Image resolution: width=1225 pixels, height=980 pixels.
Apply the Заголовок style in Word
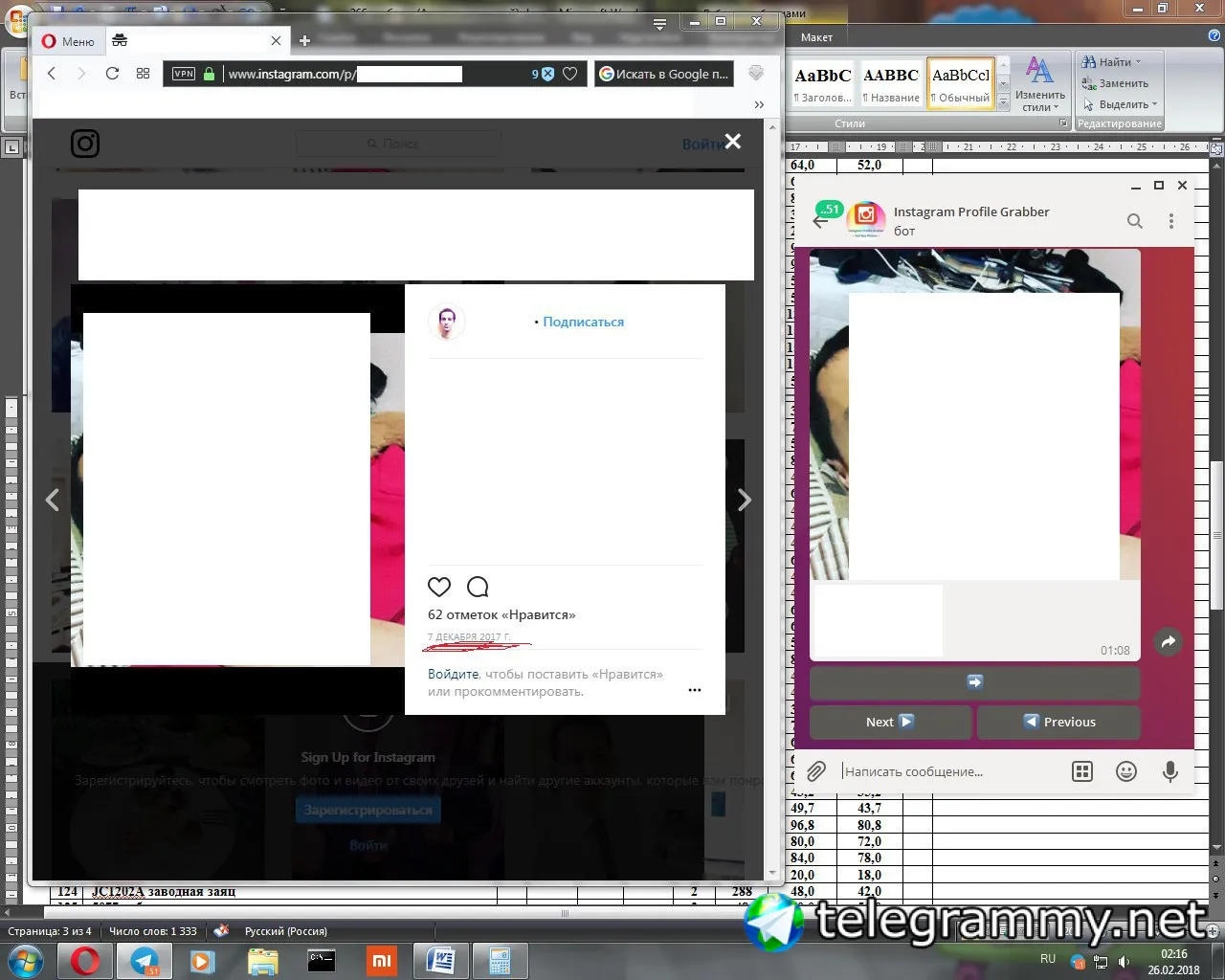tap(823, 82)
